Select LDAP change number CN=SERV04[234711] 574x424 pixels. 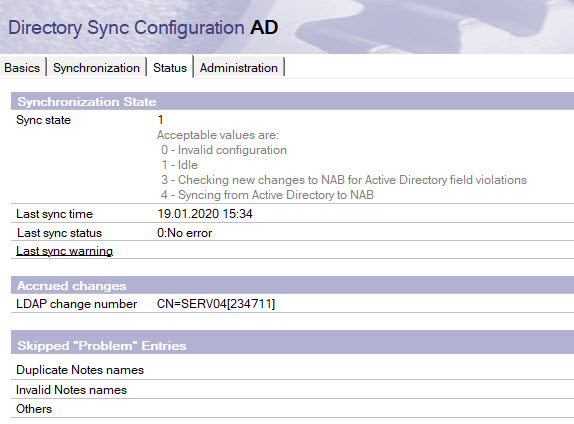click(216, 304)
